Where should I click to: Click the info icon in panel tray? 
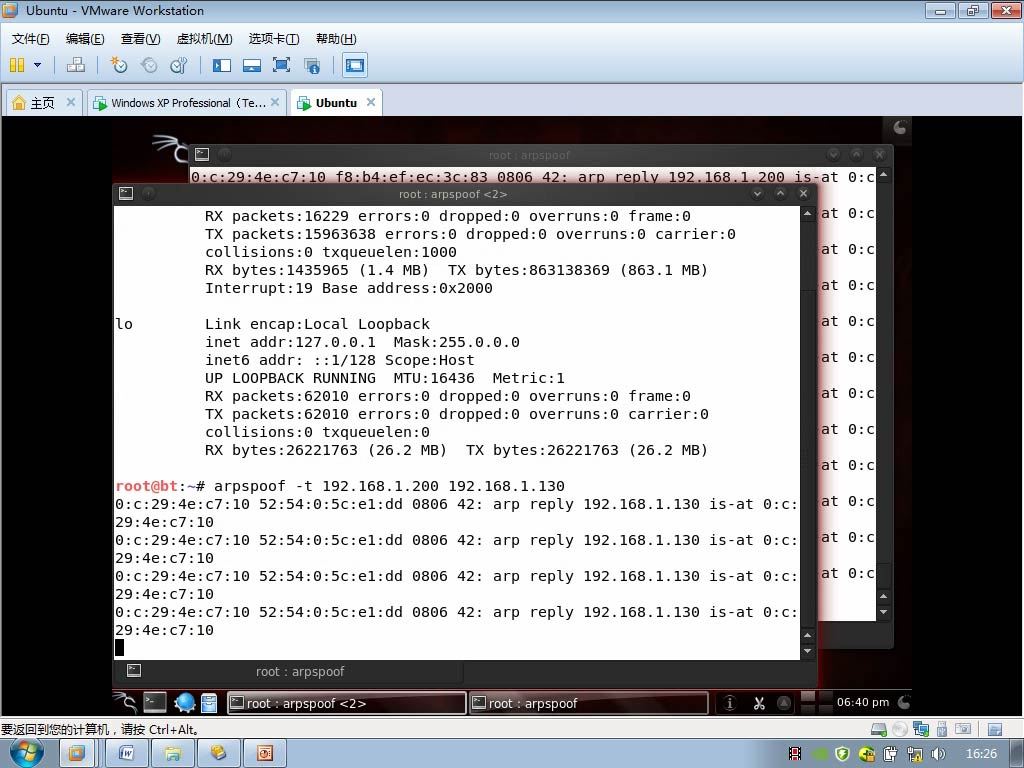pyautogui.click(x=729, y=703)
